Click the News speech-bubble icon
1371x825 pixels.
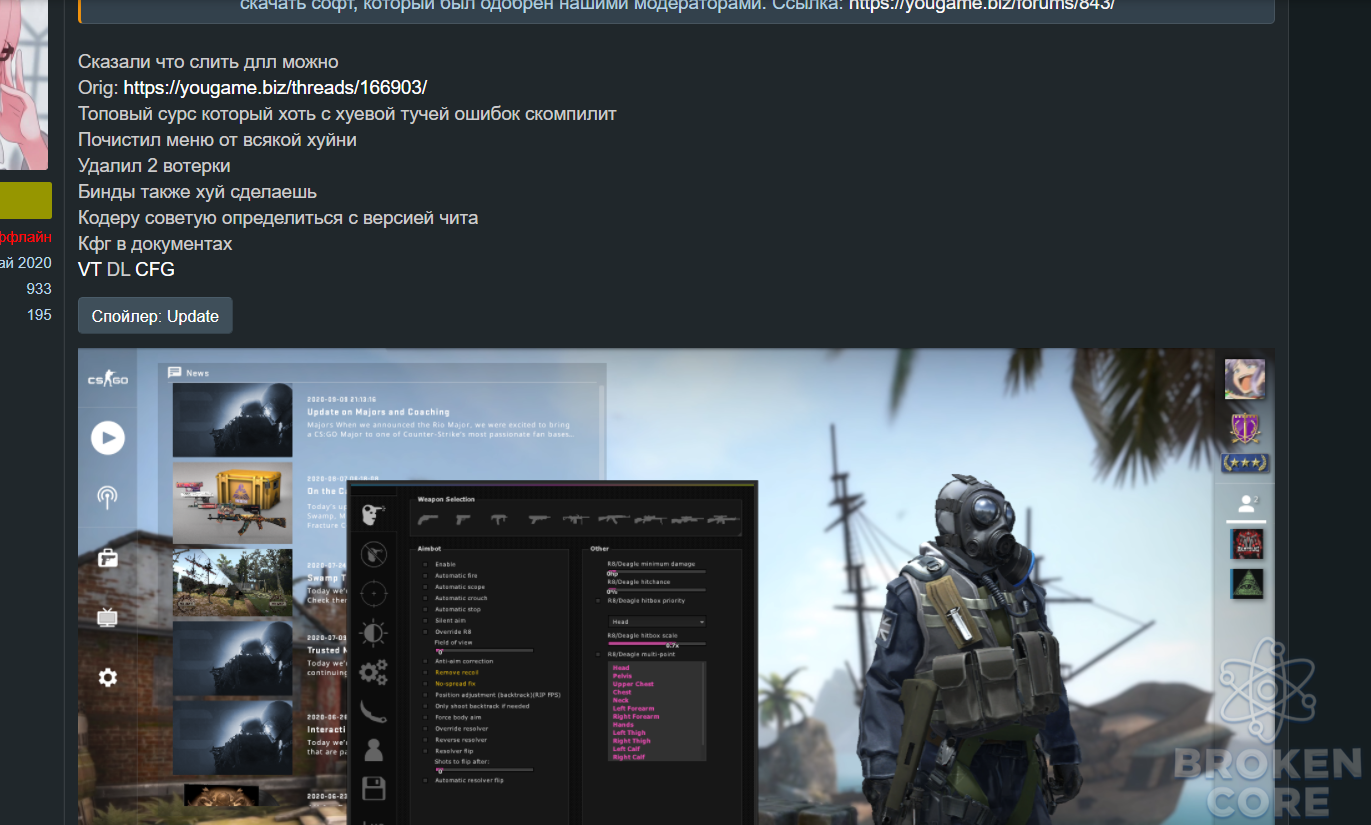(175, 372)
